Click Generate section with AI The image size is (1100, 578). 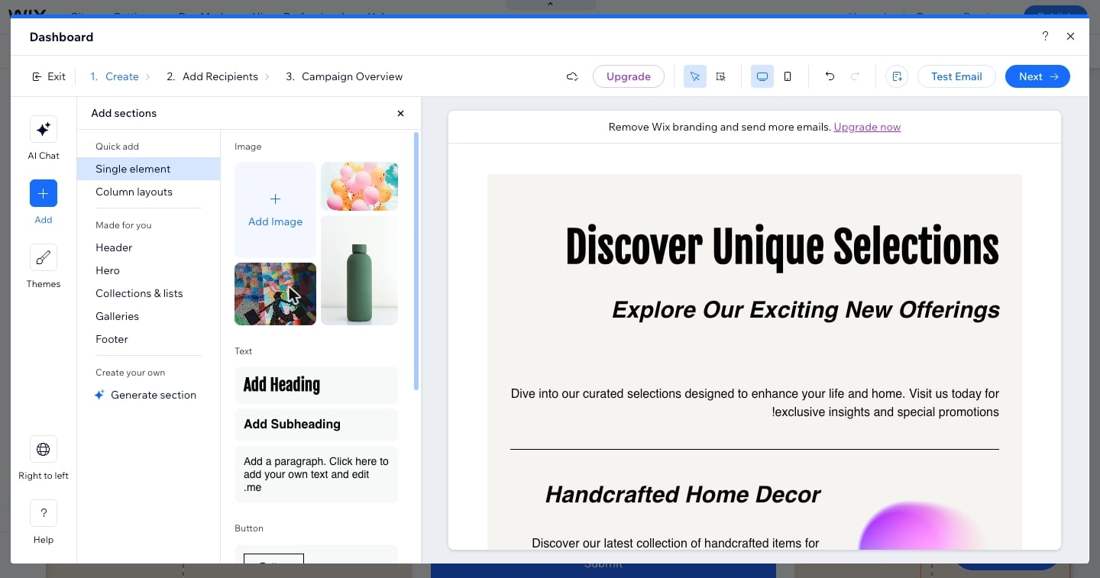click(x=145, y=395)
